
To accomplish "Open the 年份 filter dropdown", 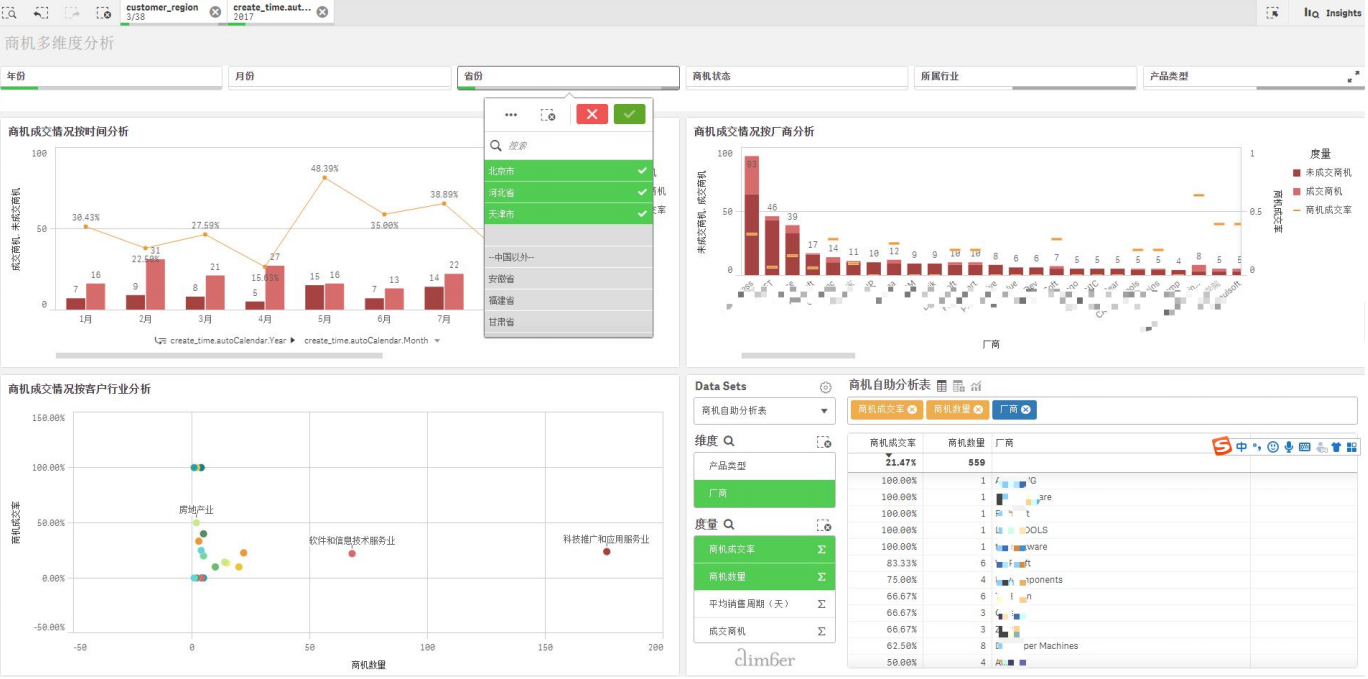I will (x=110, y=76).
